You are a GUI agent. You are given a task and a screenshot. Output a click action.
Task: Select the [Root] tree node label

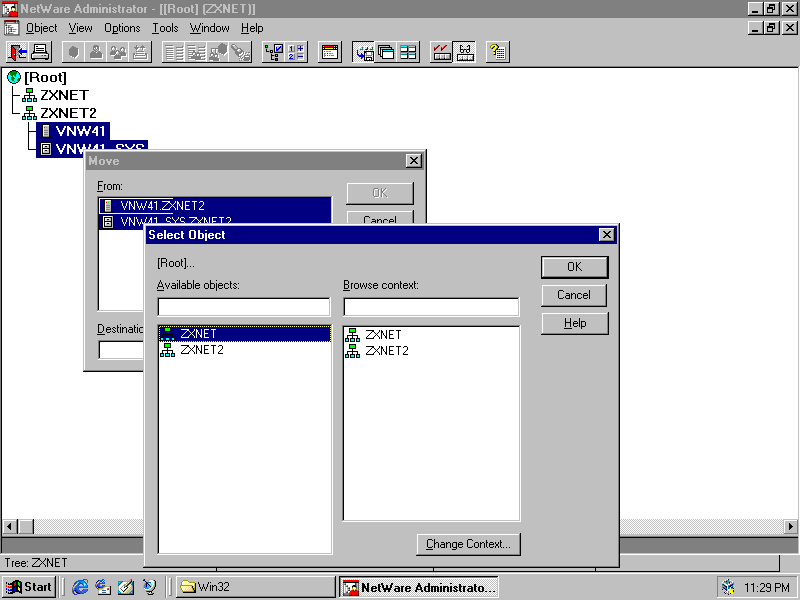coord(45,77)
